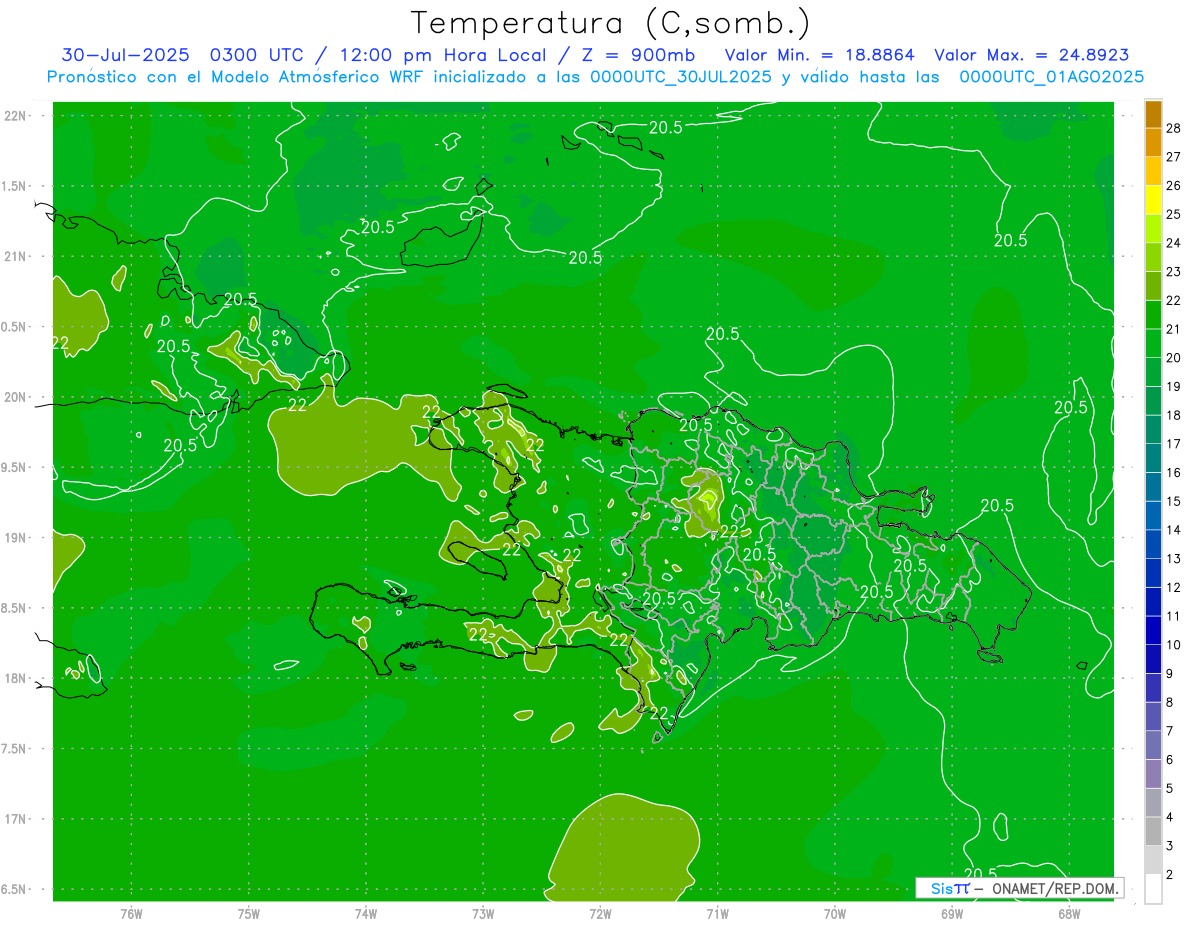
Task: Click the legend swatch between 27 and 28
Action: (1153, 143)
